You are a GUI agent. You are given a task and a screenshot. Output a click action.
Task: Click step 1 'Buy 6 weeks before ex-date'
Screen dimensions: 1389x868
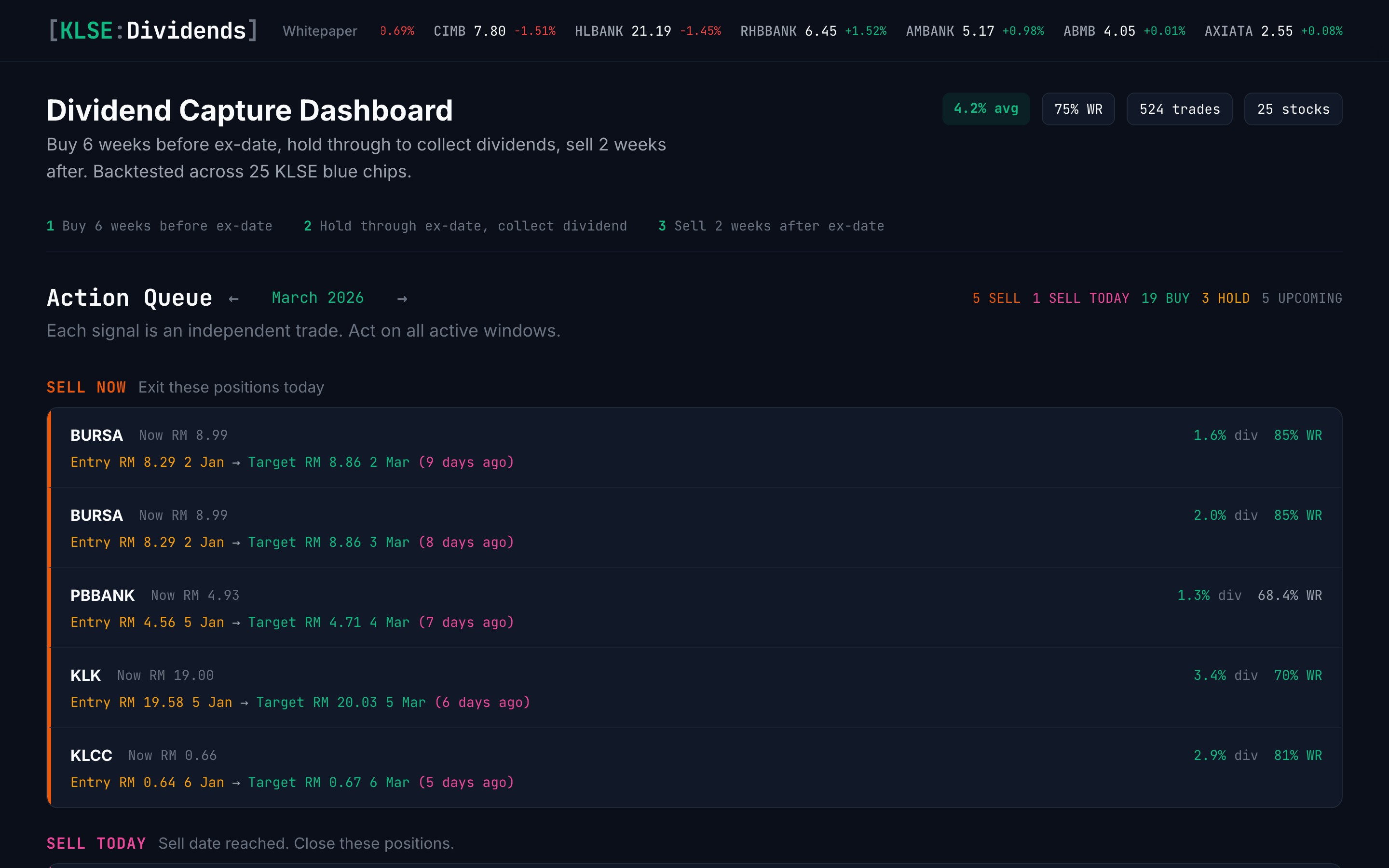coord(160,226)
